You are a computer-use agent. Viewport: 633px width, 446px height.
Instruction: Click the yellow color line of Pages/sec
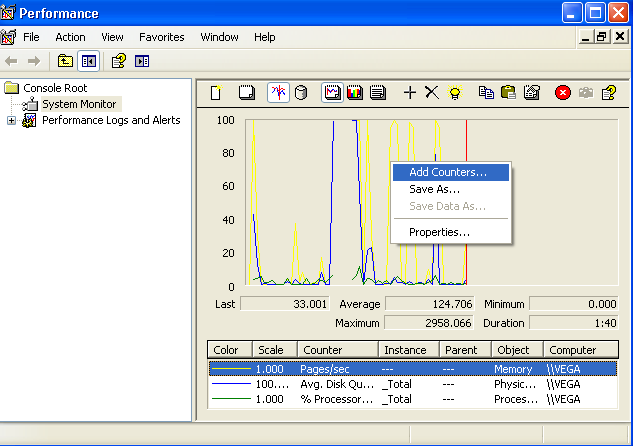(x=231, y=369)
